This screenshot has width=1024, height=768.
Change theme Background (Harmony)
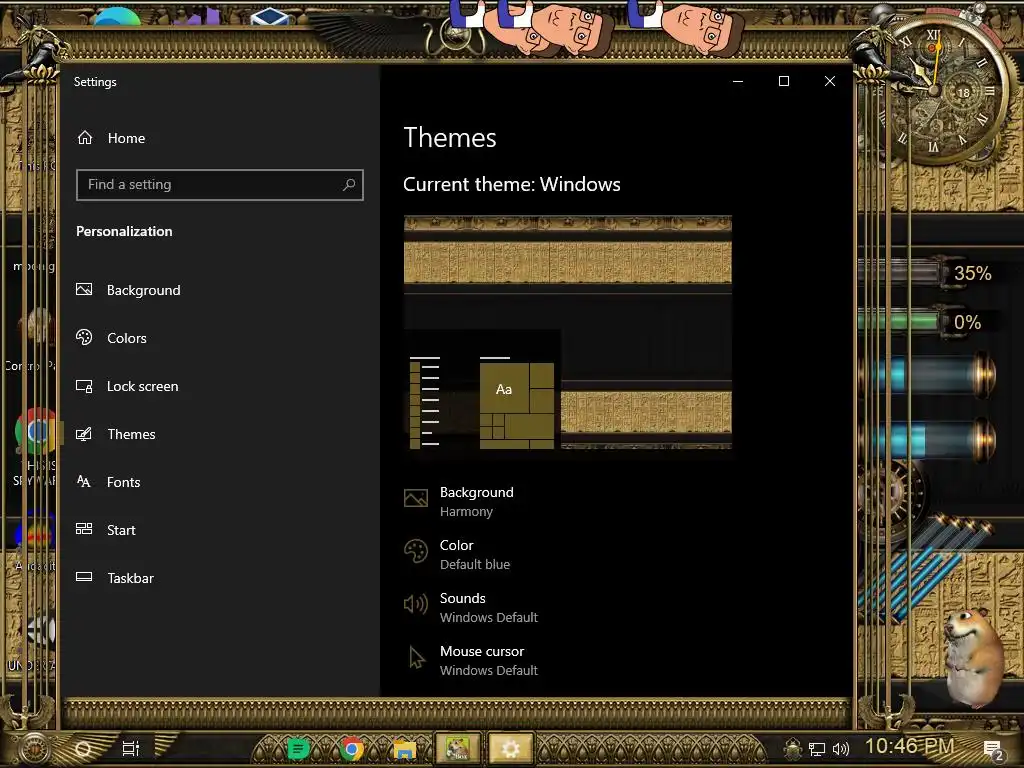pos(459,501)
